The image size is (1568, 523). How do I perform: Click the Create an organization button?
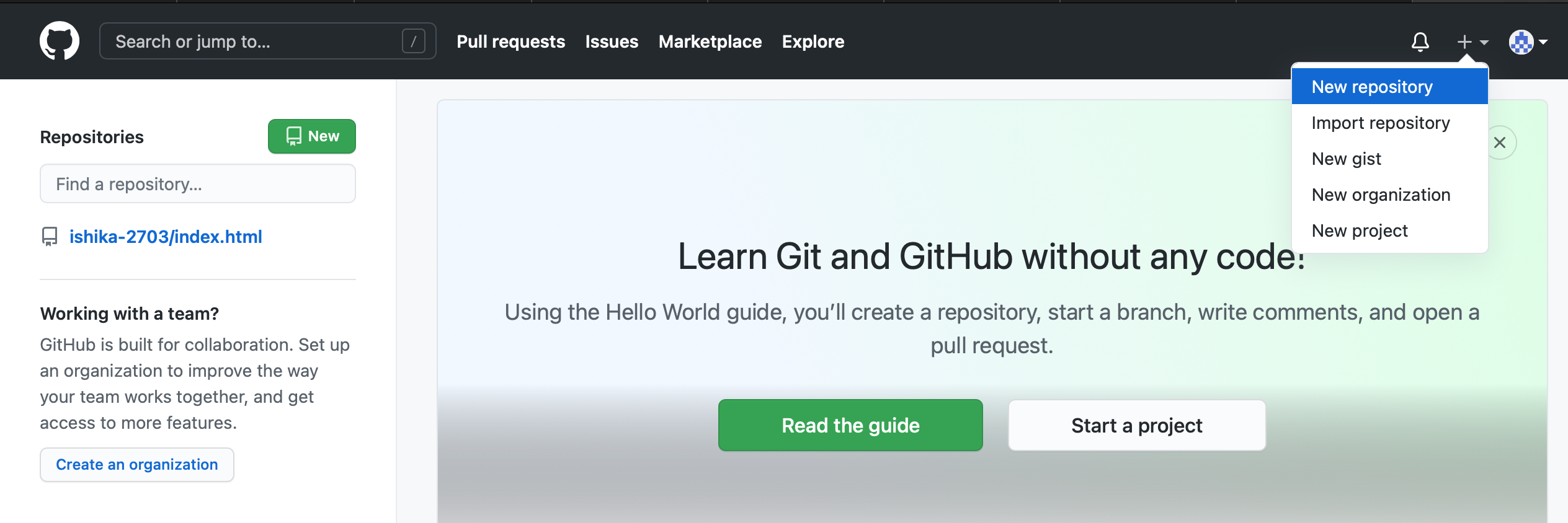[x=137, y=465]
